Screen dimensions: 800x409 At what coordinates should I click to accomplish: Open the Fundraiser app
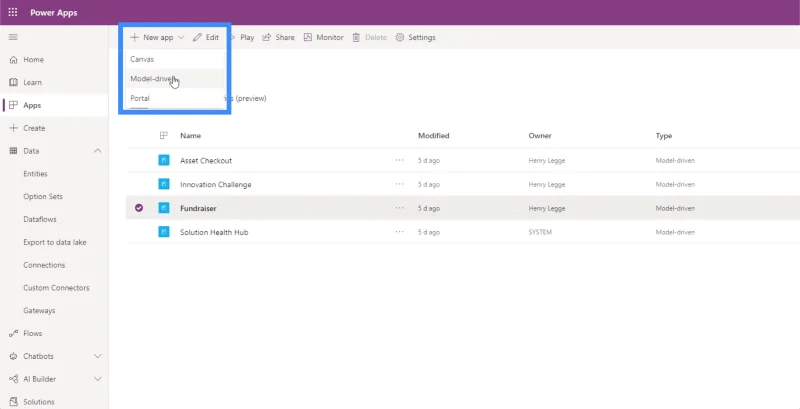[198, 209]
